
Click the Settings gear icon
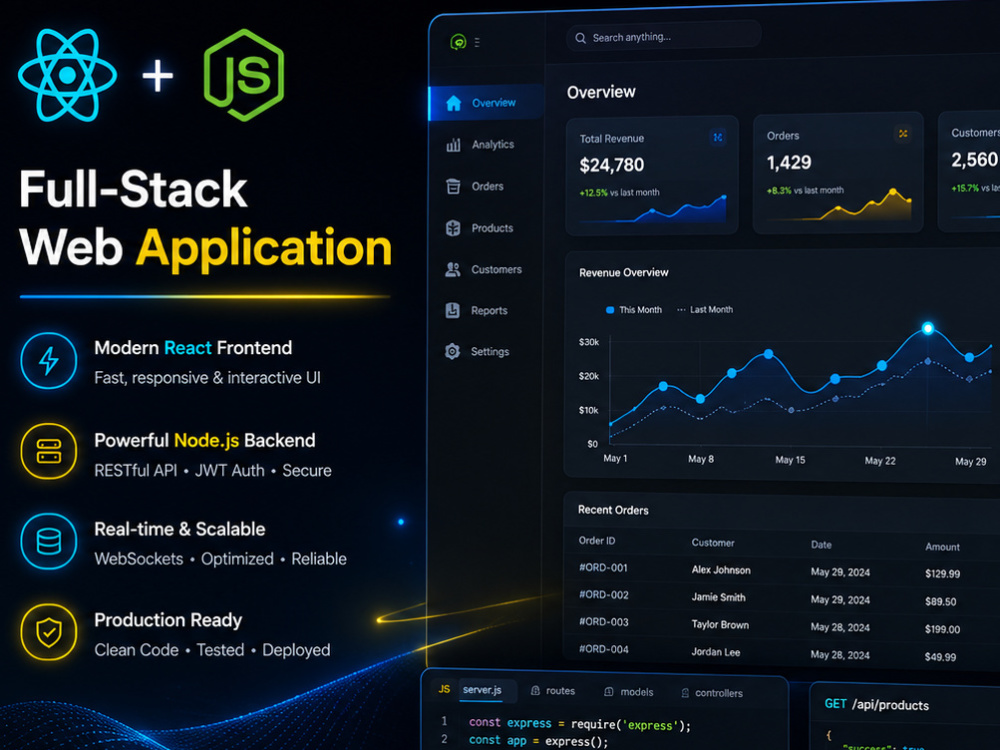pyautogui.click(x=453, y=351)
